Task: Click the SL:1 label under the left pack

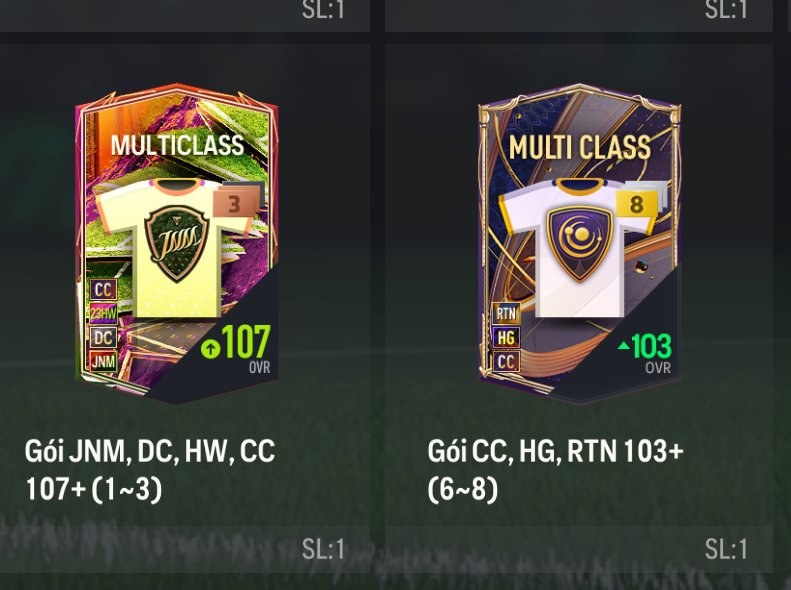Action: [323, 549]
